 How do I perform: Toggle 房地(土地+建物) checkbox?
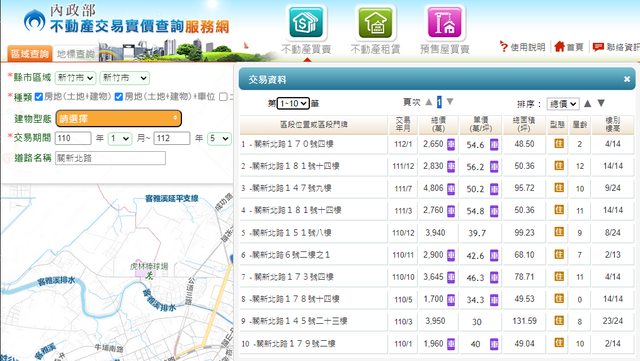coord(39,97)
